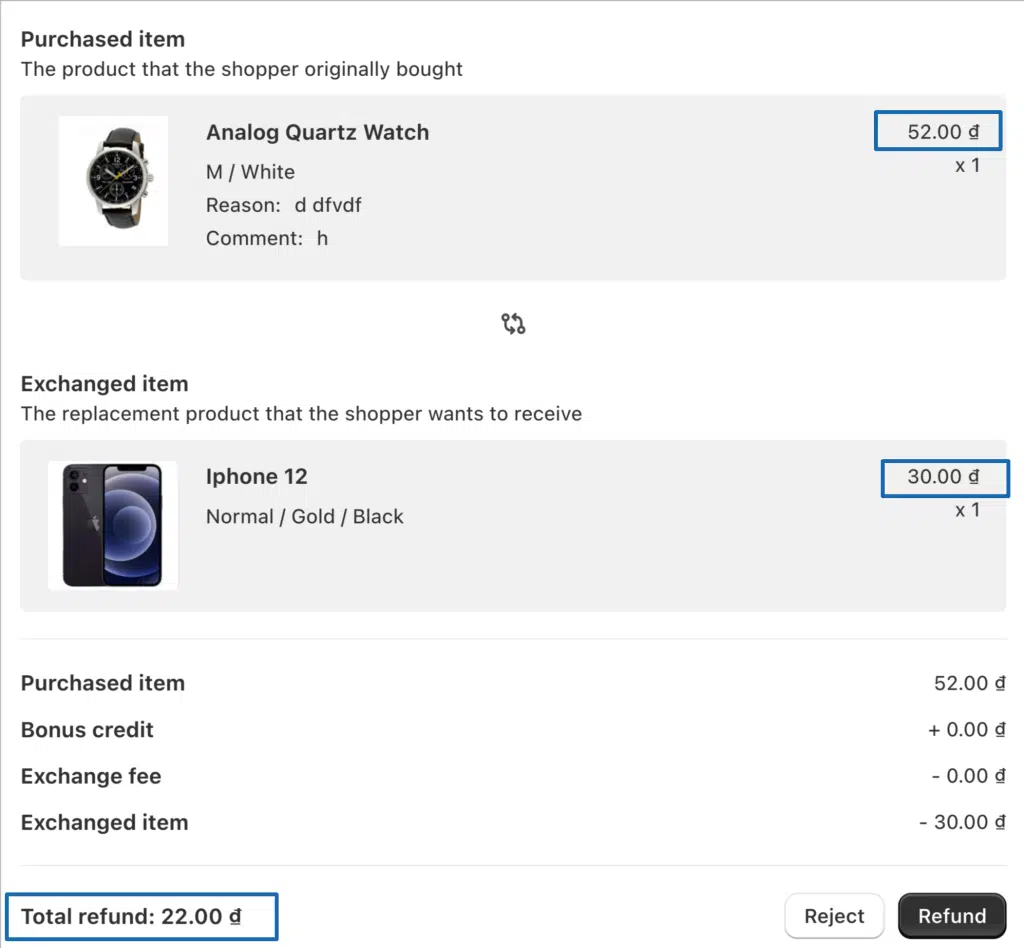Click the Iphone 12 product name
Image resolution: width=1024 pixels, height=948 pixels.
coord(256,477)
